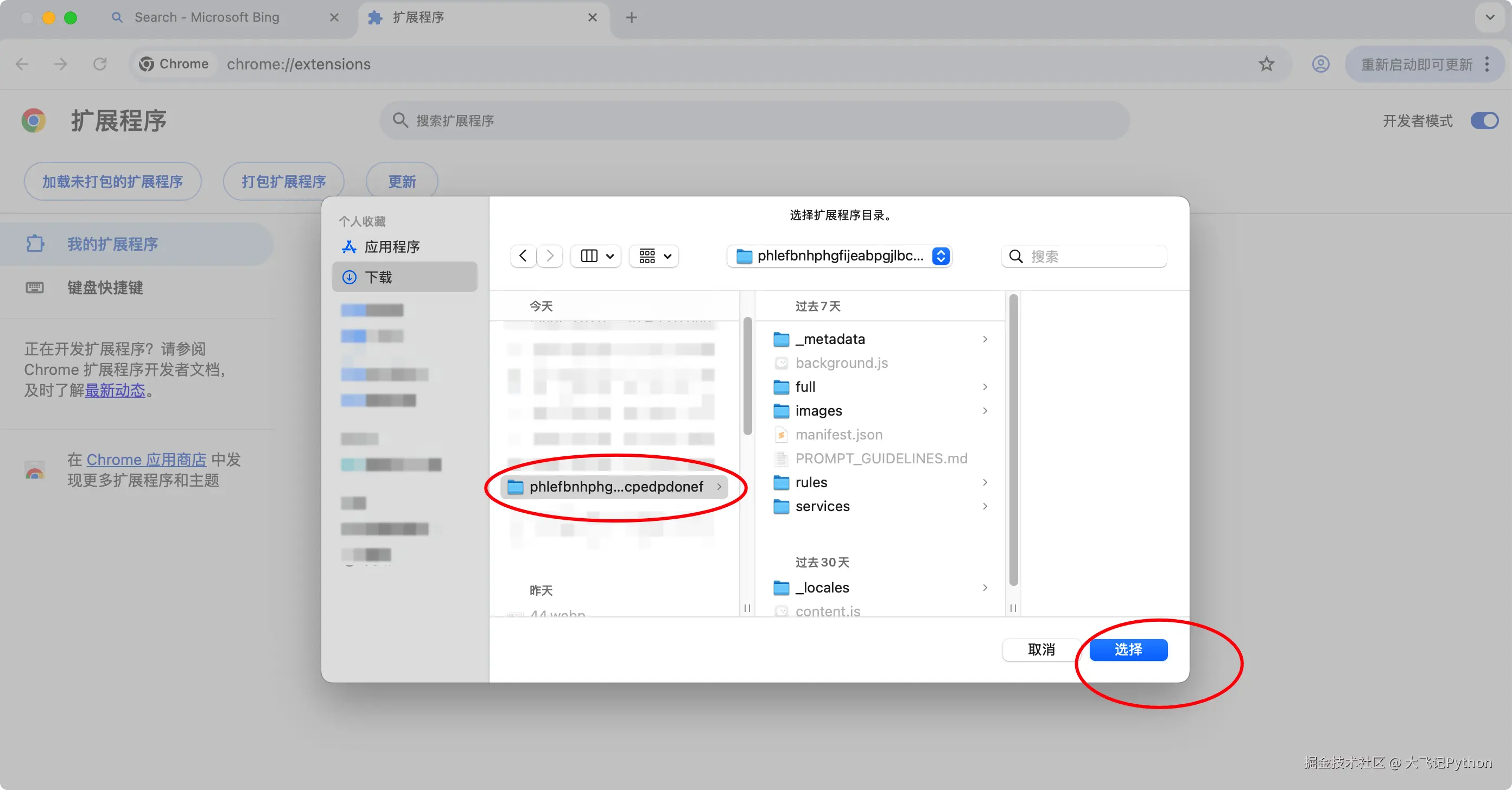Expand the _metadata folder chevron

985,339
